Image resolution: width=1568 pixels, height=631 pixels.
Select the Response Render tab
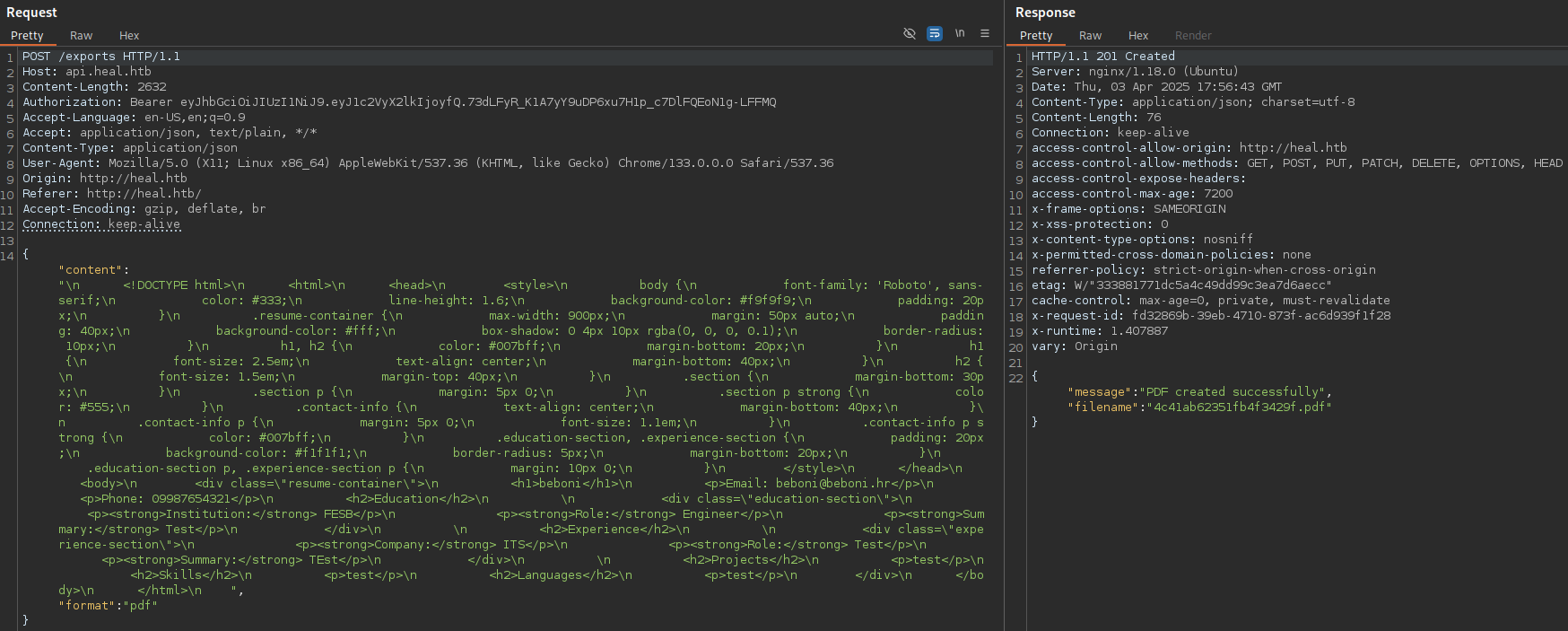1193,36
